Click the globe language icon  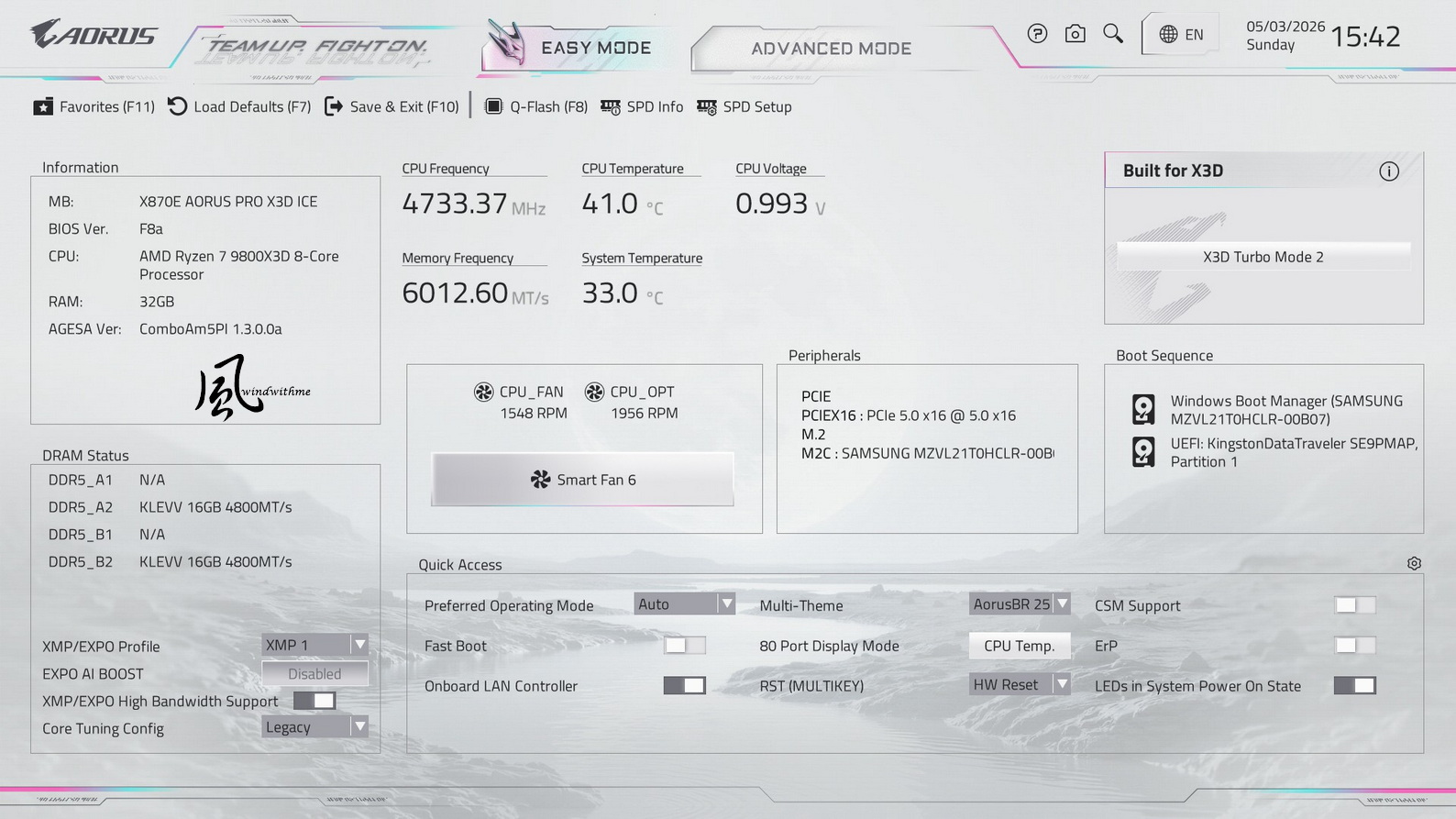[x=1168, y=34]
